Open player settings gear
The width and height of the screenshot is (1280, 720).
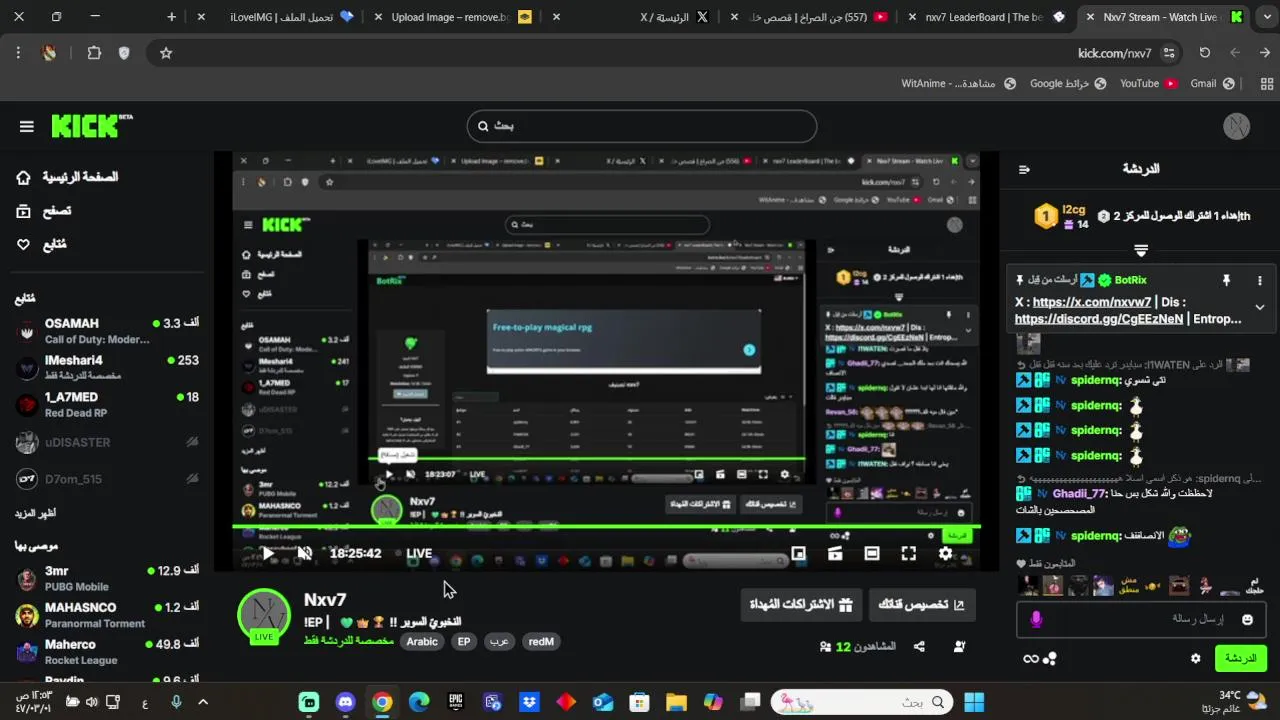click(x=945, y=553)
